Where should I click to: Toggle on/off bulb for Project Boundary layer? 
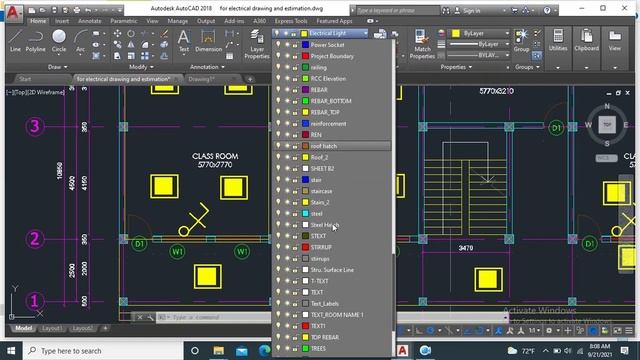pyautogui.click(x=278, y=56)
